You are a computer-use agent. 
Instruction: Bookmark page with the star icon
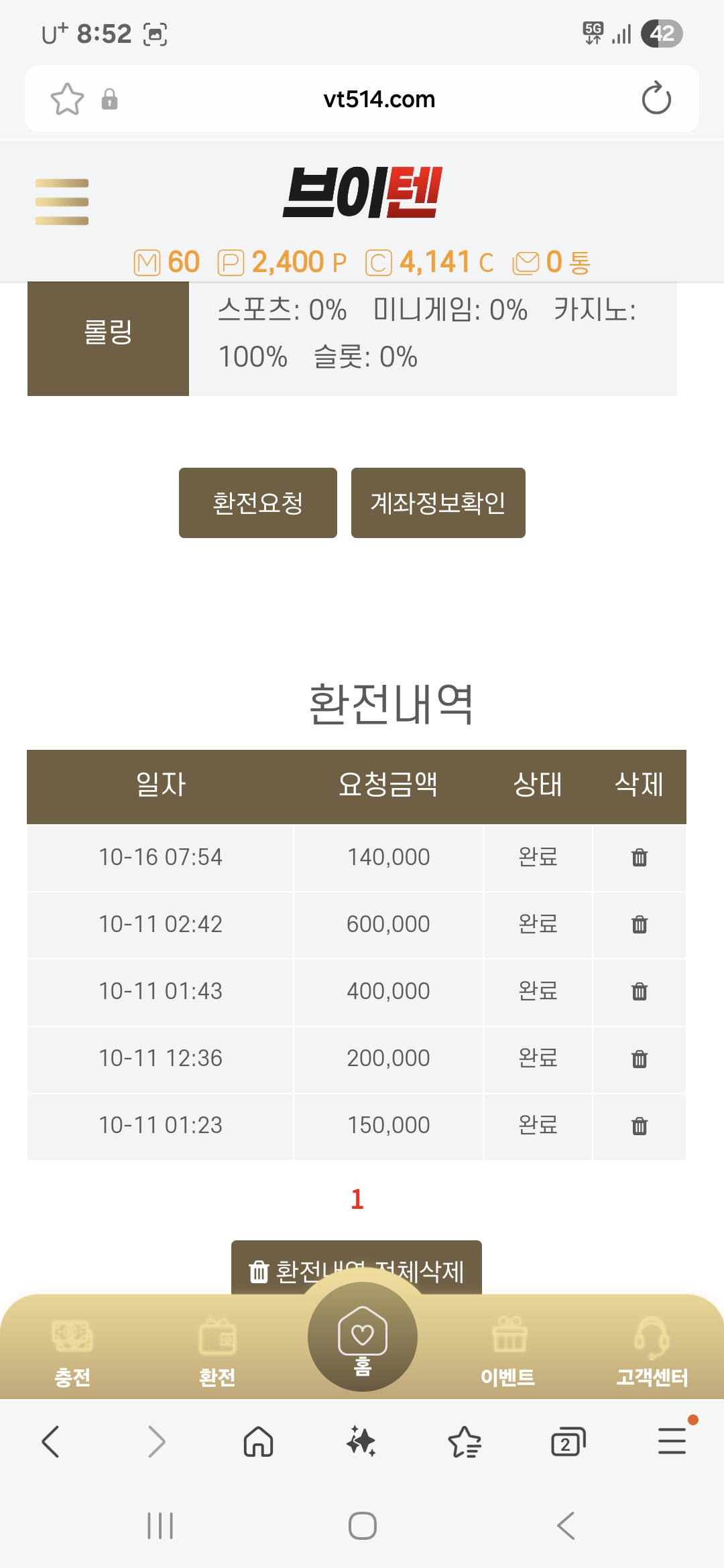coord(67,99)
